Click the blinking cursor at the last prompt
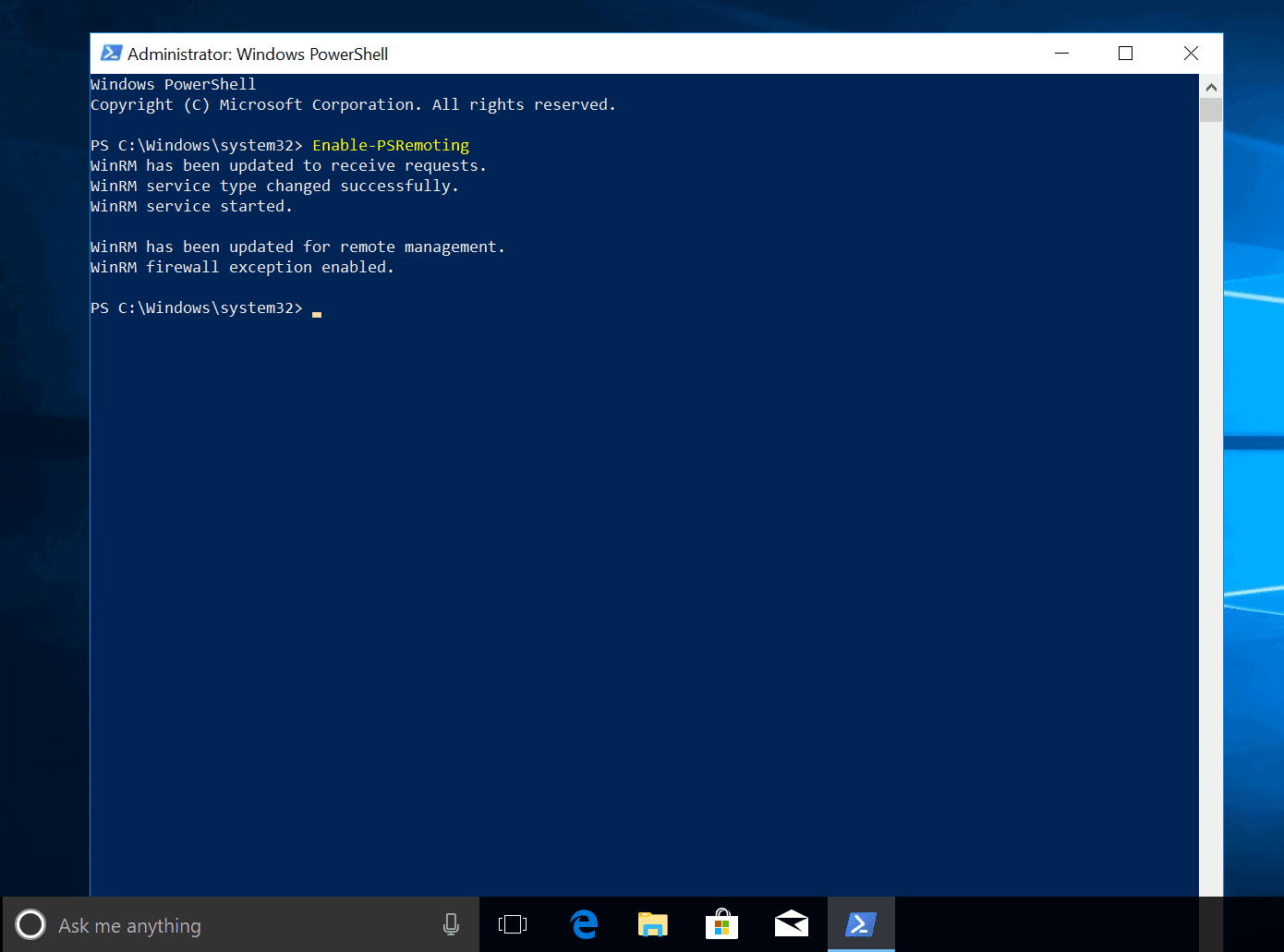Screen dimensions: 1284x952 click(317, 312)
